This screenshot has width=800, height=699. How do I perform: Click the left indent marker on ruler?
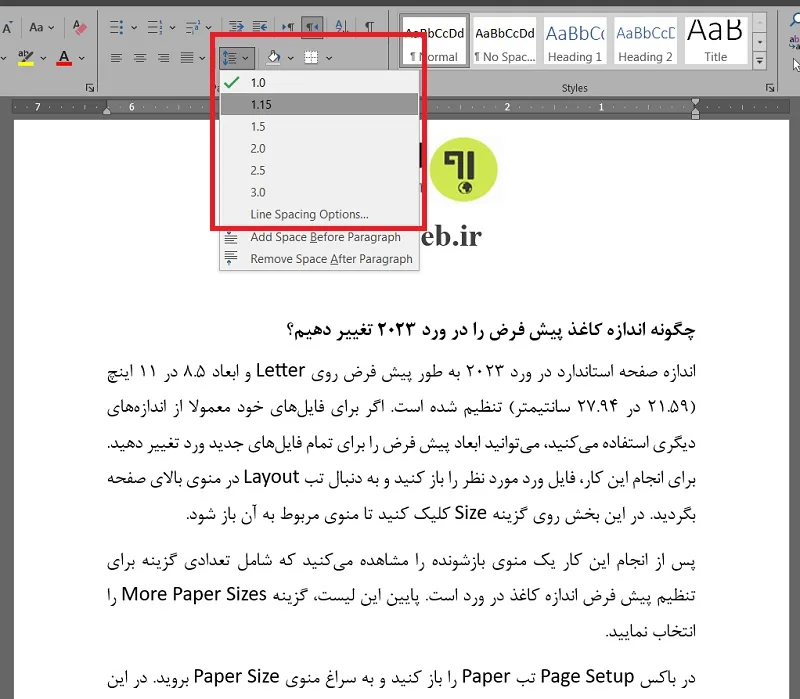point(107,109)
